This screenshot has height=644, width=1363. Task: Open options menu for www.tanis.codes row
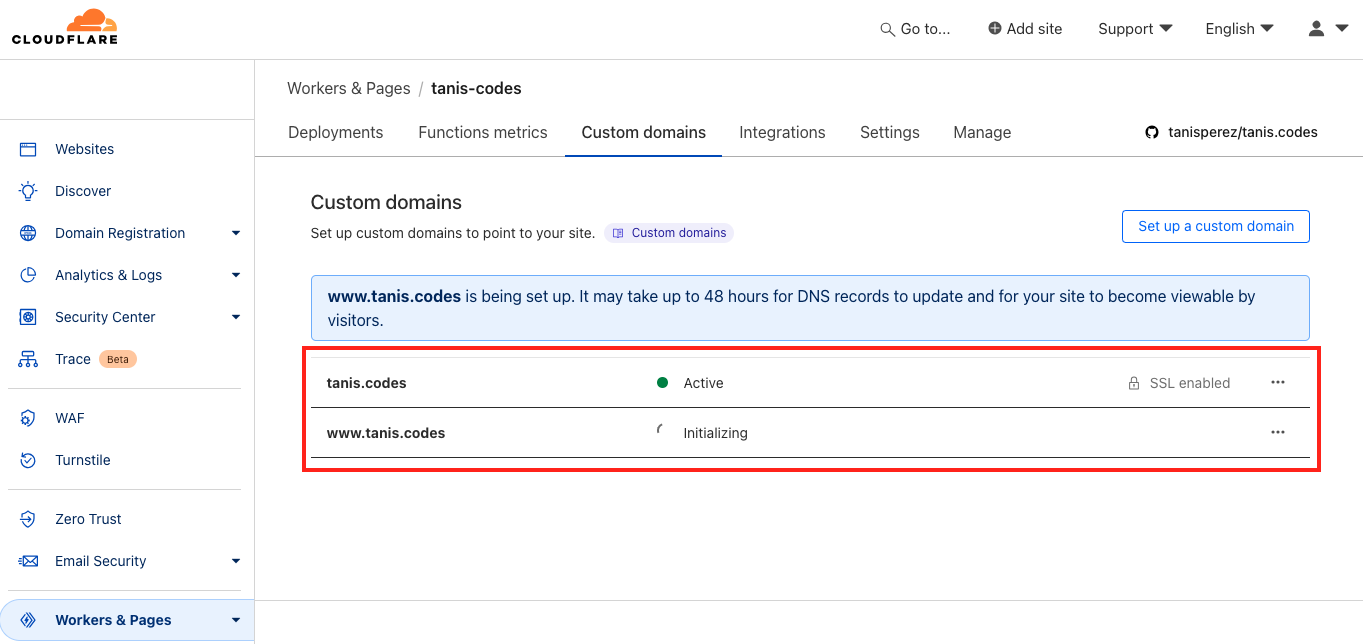coord(1277,433)
